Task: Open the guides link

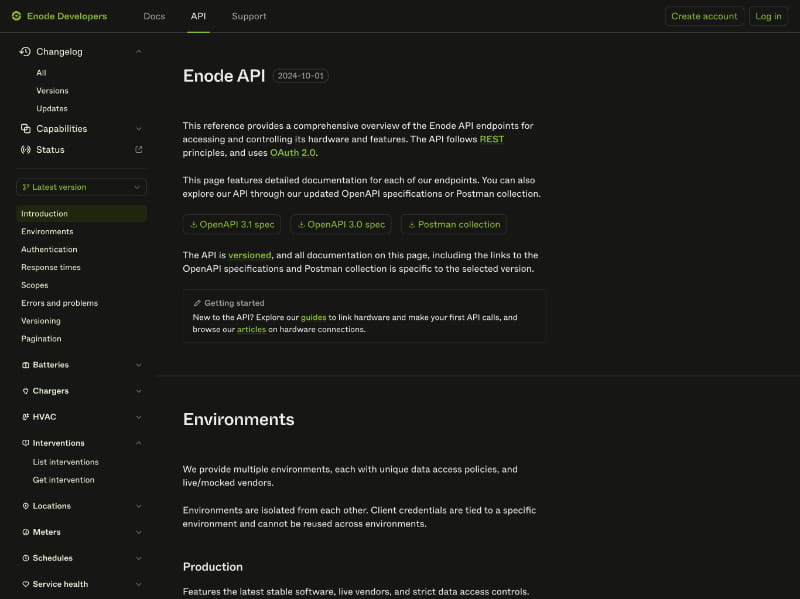Action: pos(313,317)
